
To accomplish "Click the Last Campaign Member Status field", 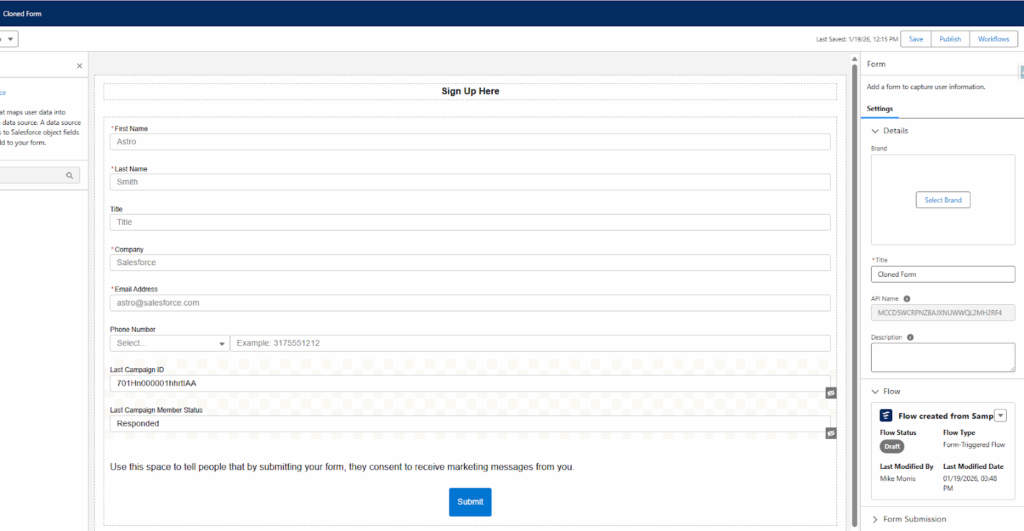I will (x=470, y=423).
